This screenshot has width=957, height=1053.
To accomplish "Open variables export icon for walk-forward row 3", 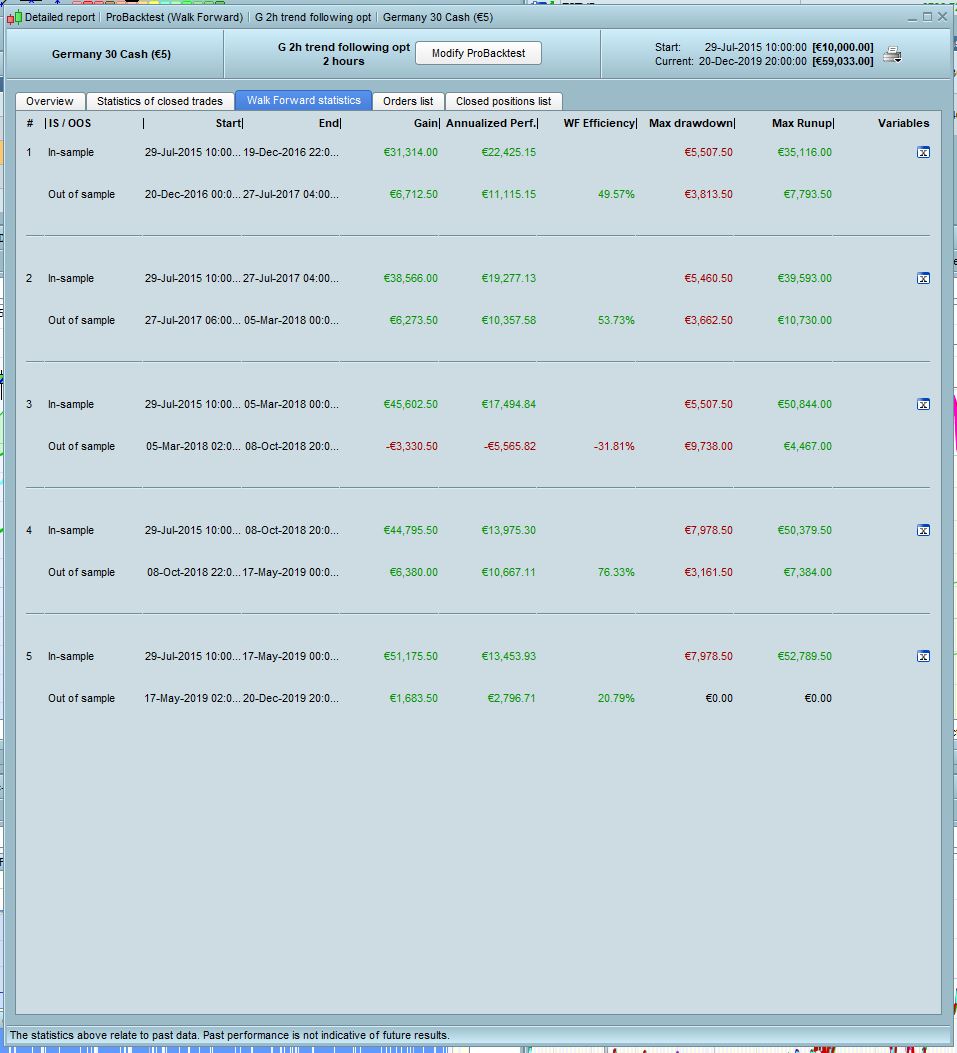I will (923, 404).
